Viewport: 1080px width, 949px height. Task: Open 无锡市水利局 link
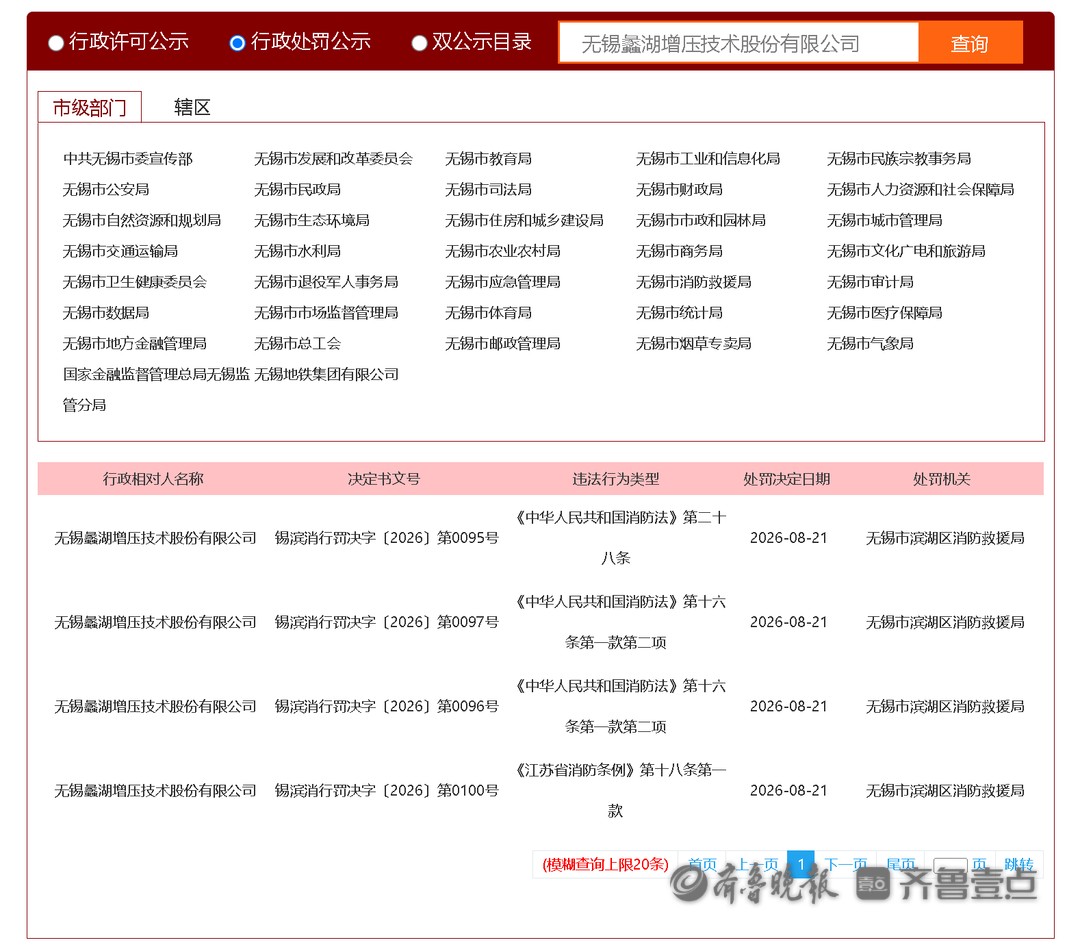[x=298, y=251]
